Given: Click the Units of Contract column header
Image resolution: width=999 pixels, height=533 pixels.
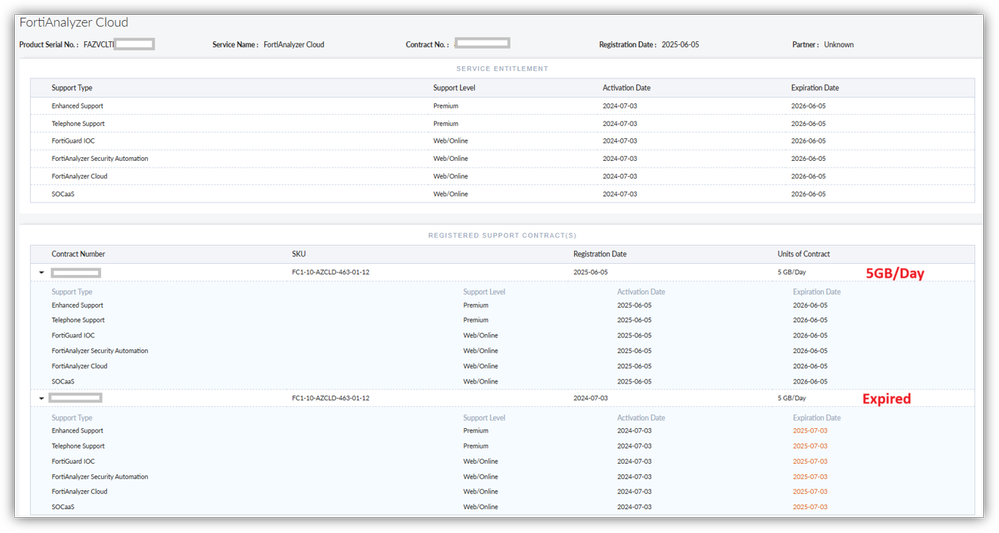Looking at the screenshot, I should coord(803,254).
